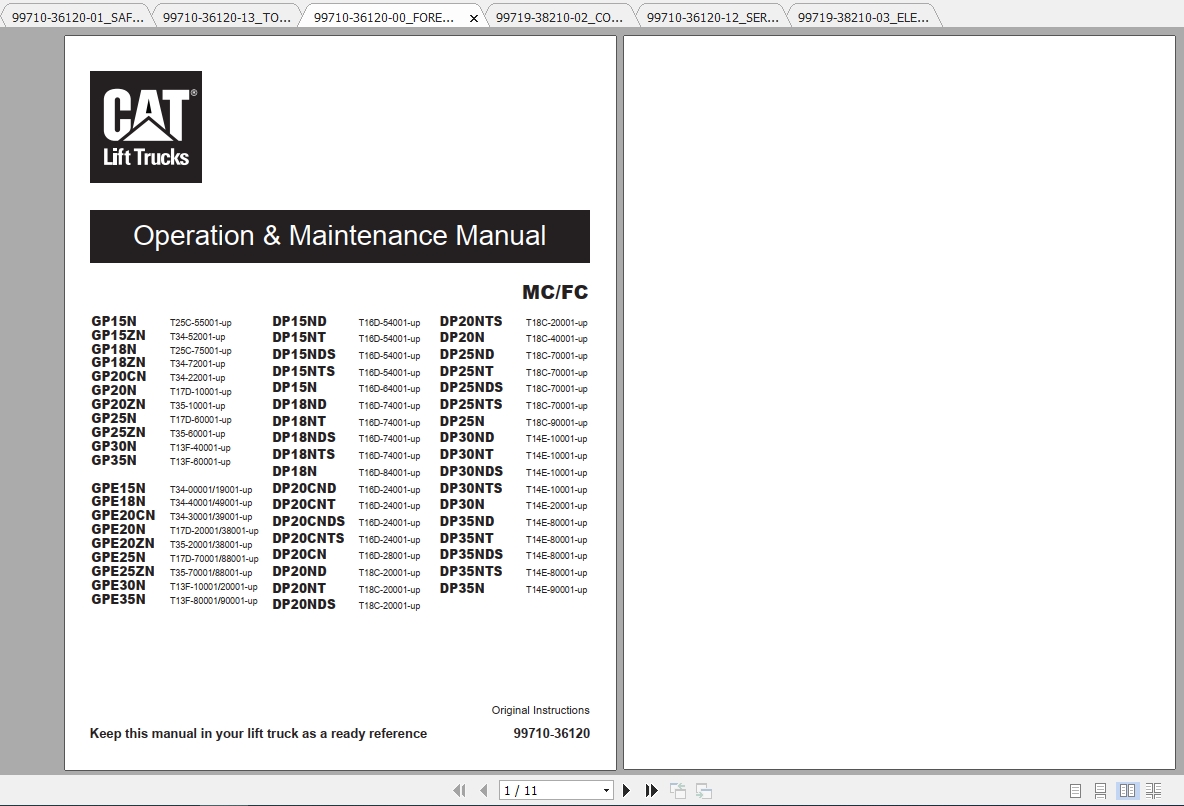Image resolution: width=1184 pixels, height=806 pixels.
Task: Click the DP30NTS model name
Action: coord(471,489)
